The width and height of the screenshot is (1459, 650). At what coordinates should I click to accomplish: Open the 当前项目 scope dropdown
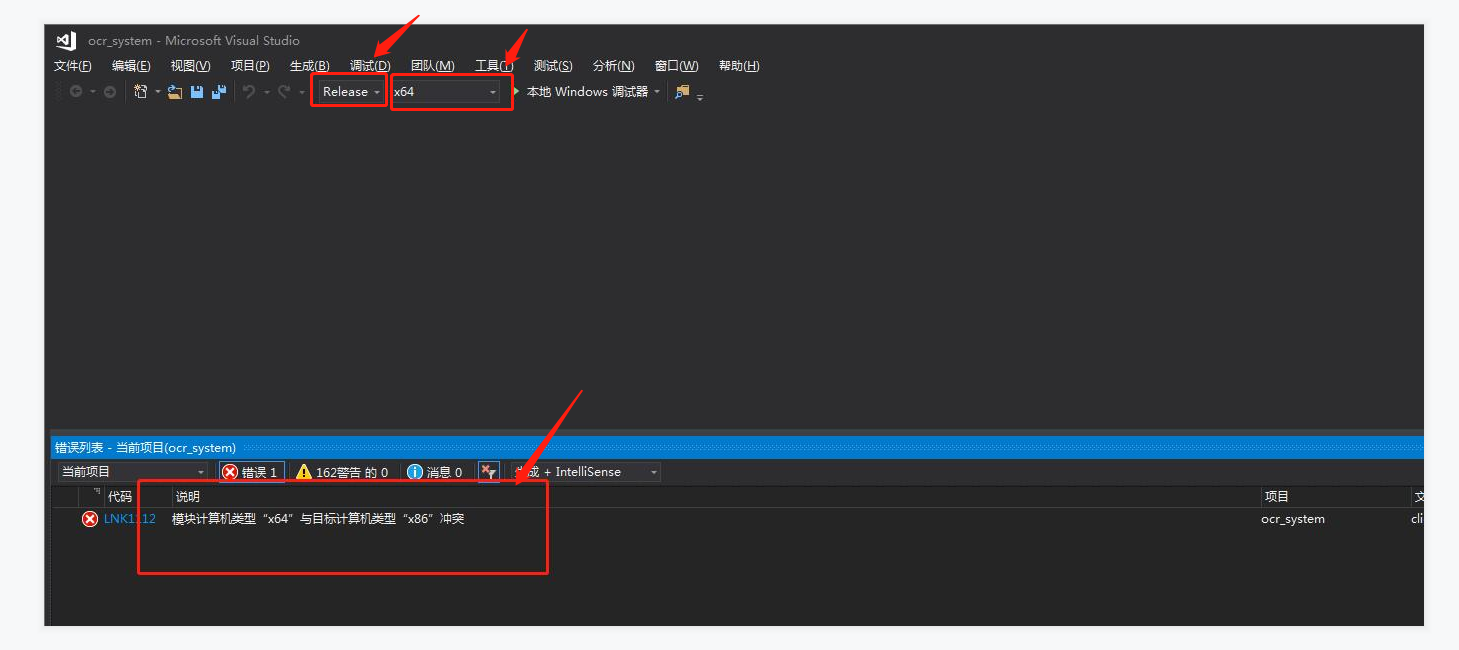[133, 472]
